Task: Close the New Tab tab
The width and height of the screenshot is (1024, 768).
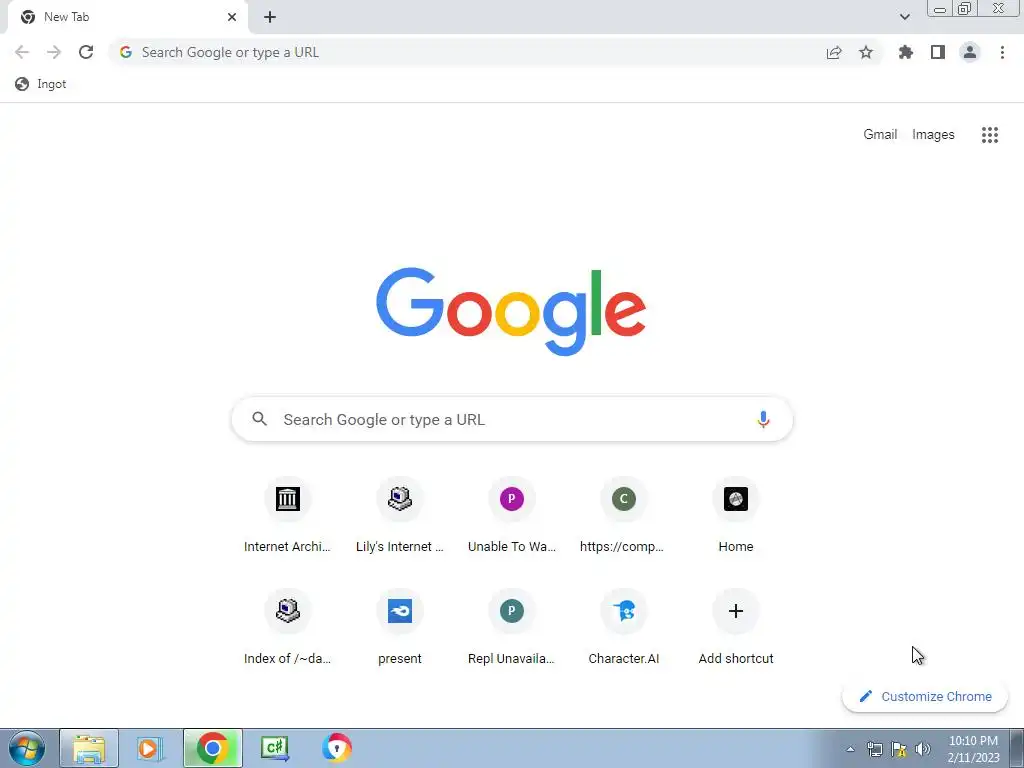Action: click(x=232, y=17)
